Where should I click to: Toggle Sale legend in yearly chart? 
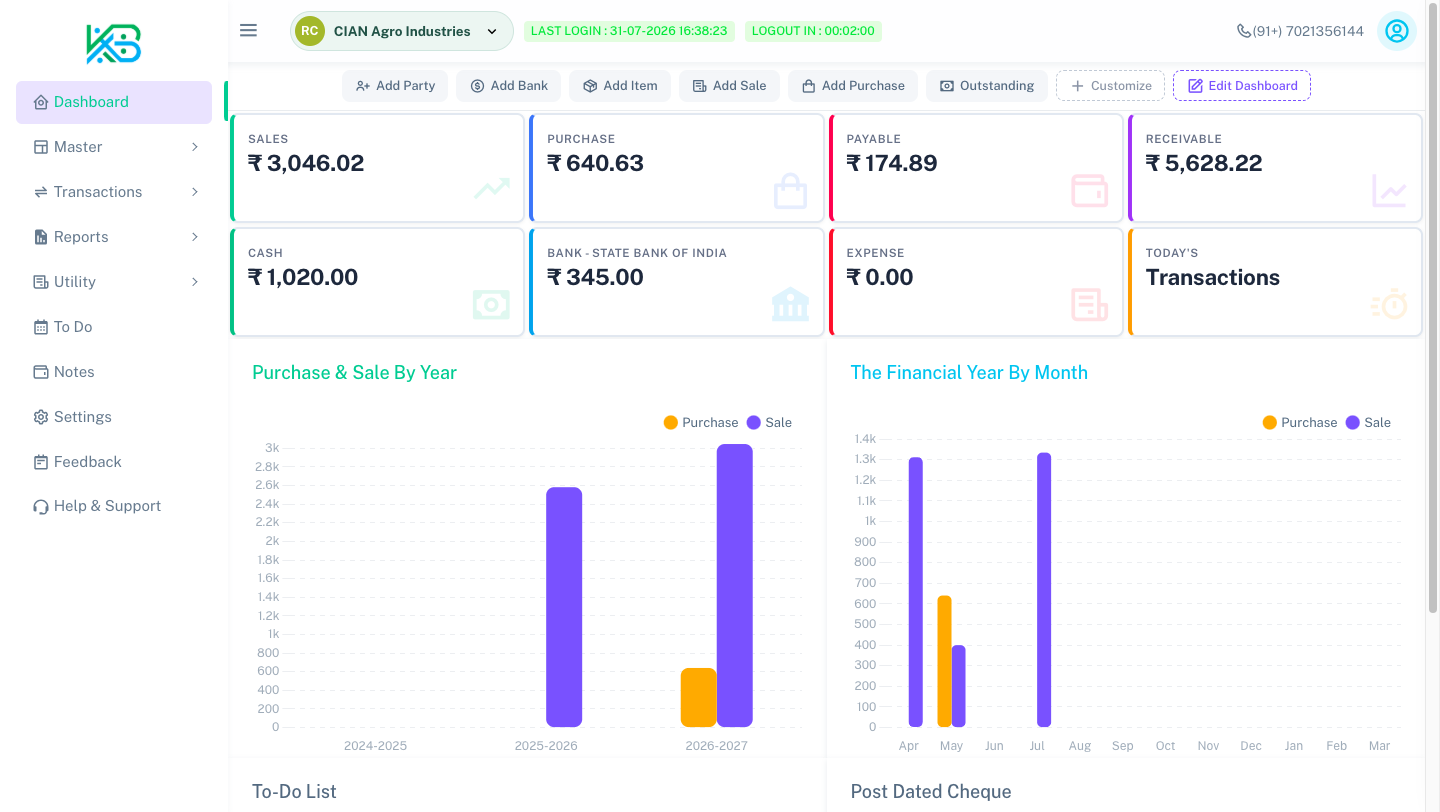tap(769, 423)
